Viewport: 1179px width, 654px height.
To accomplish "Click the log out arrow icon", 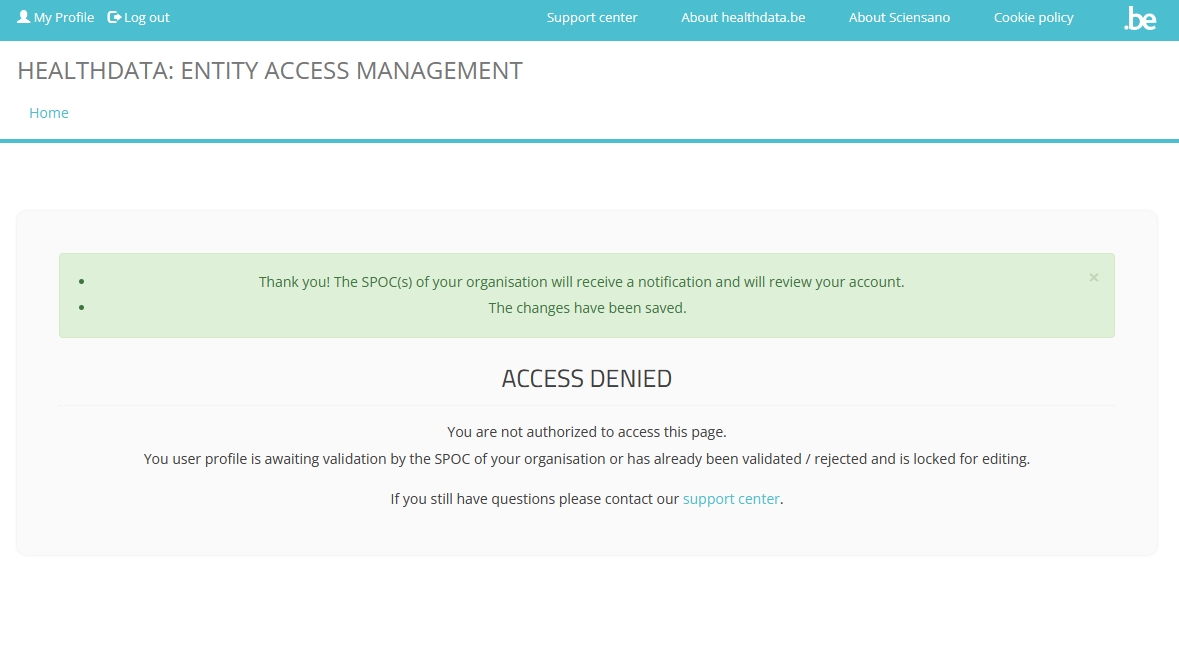I will (114, 17).
